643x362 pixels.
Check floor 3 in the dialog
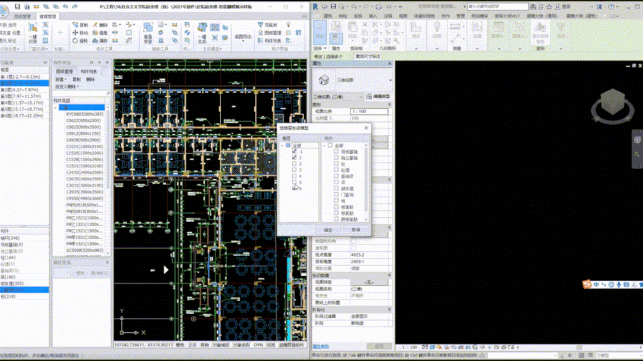[x=294, y=170]
